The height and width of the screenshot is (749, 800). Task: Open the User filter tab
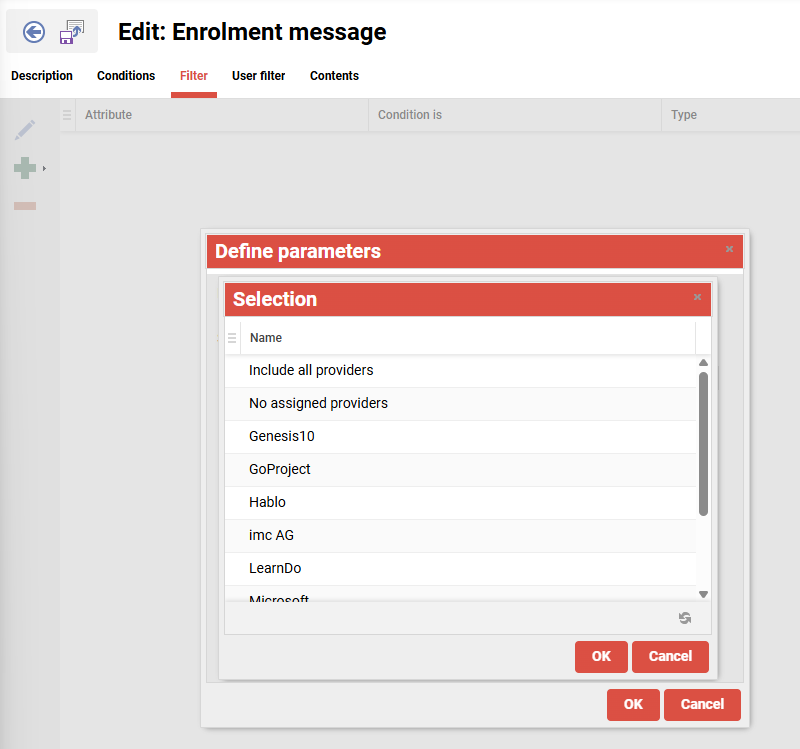258,76
